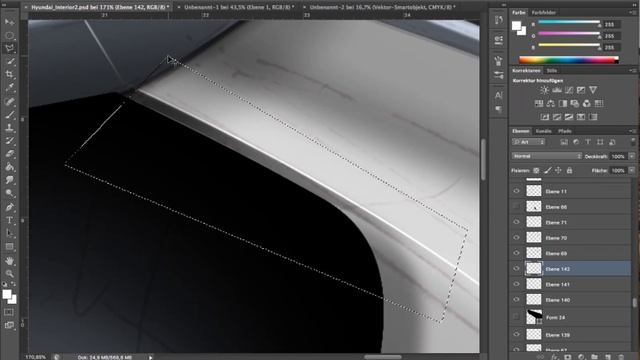Click the foreground color swatch in Farbe panel
Viewport: 640px width, 360px height.
516,26
